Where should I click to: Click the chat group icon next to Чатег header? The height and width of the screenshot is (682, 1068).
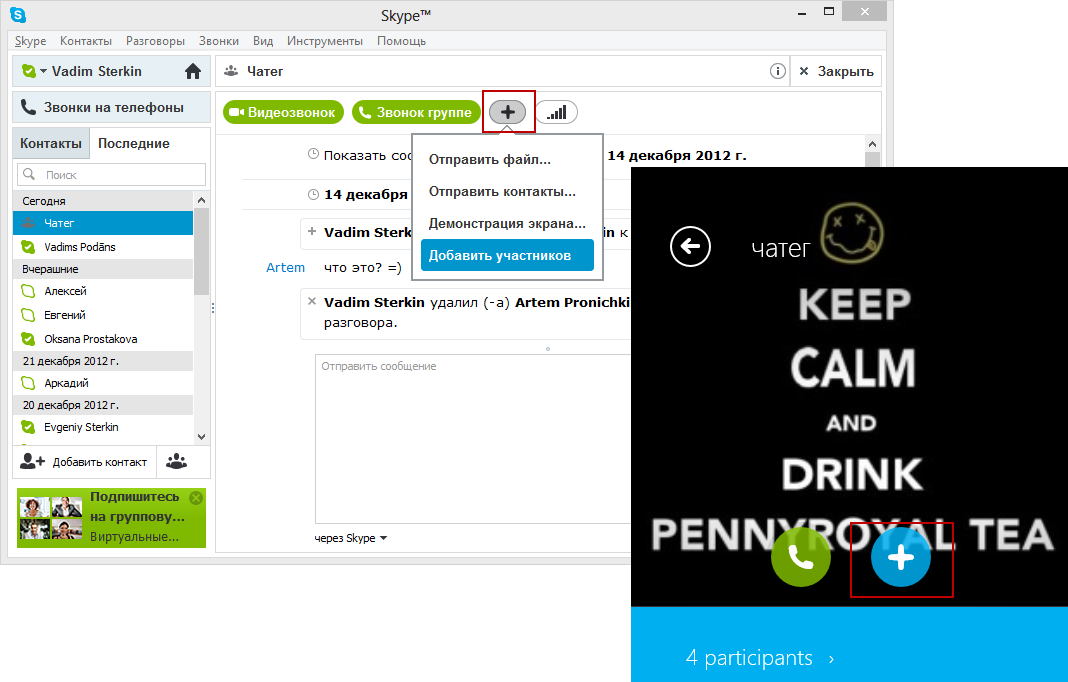(232, 71)
